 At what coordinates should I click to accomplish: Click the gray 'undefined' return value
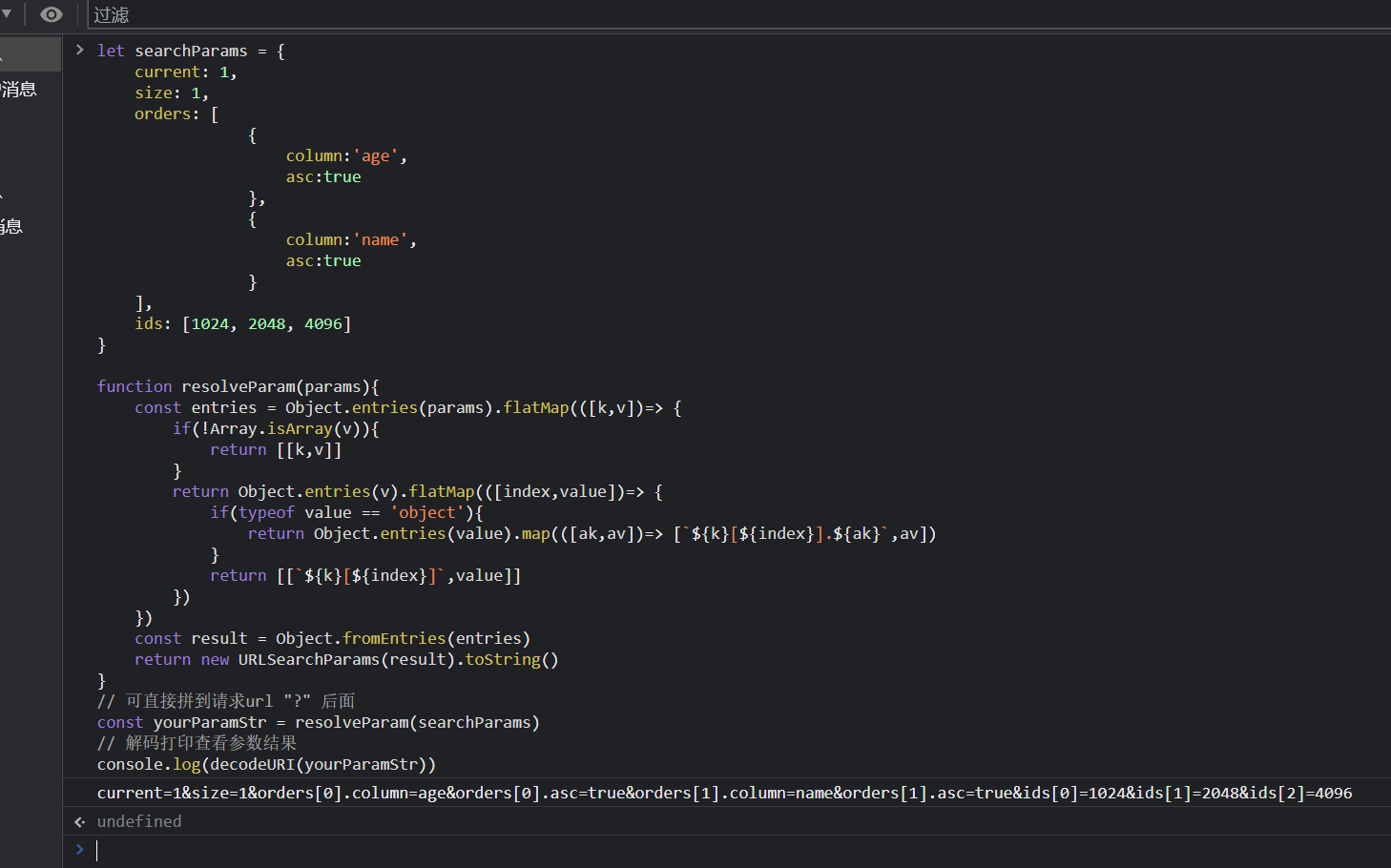point(139,821)
